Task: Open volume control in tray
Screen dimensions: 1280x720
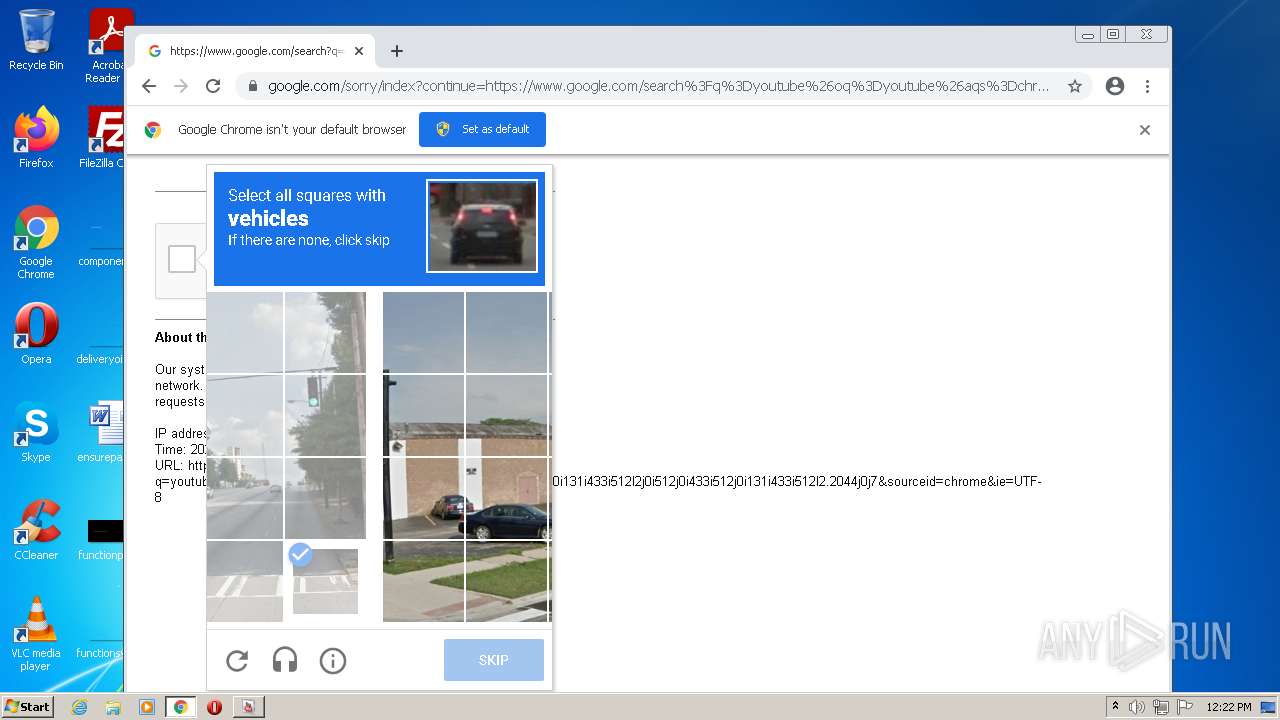Action: coord(1136,707)
